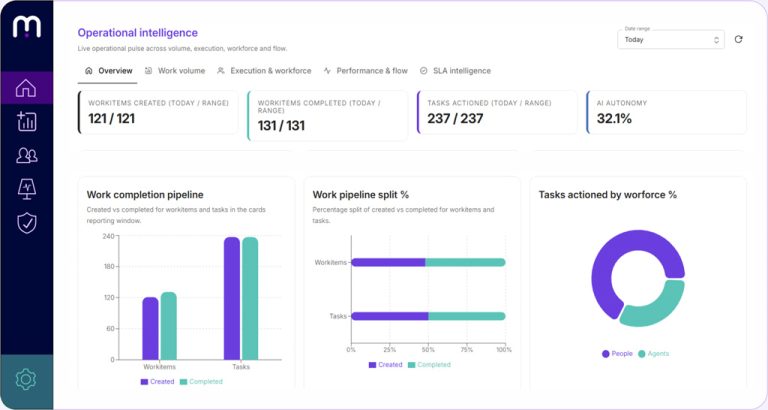
Task: Open the Date range dropdown showing Today
Action: coord(671,40)
